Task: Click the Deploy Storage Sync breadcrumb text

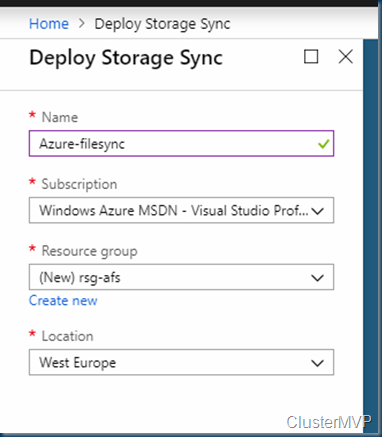Action: (162, 25)
